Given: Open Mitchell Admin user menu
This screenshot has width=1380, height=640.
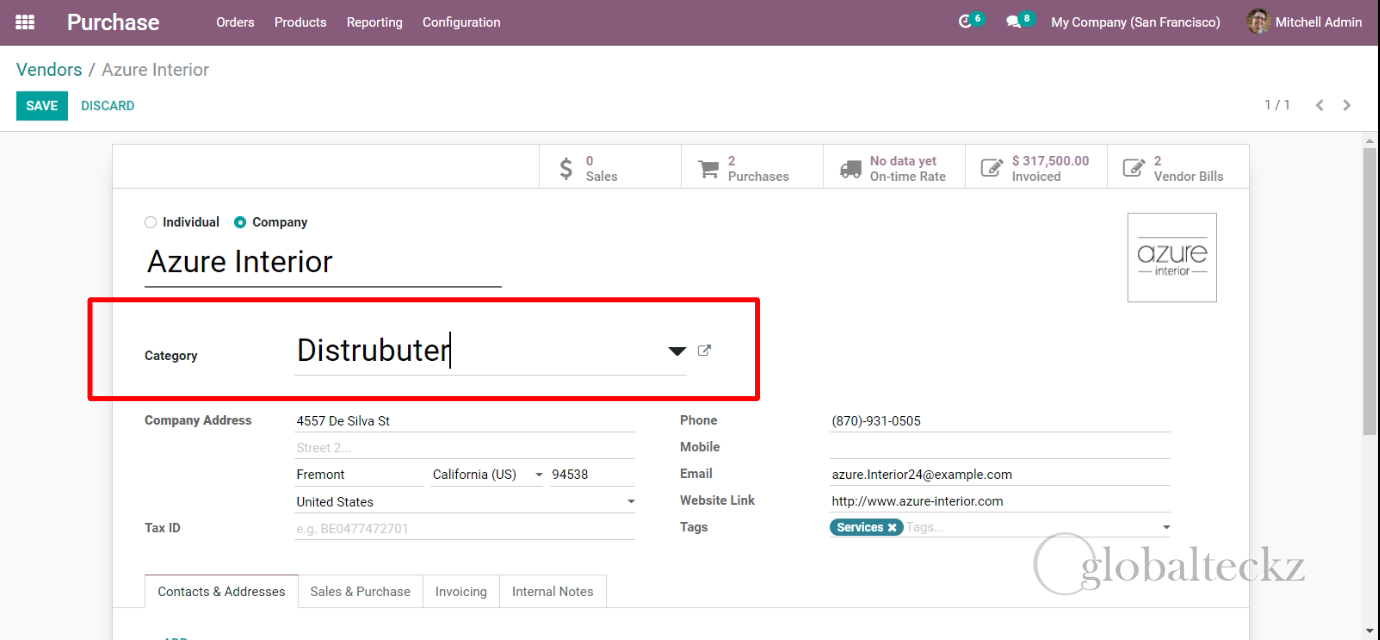Looking at the screenshot, I should [x=1305, y=22].
